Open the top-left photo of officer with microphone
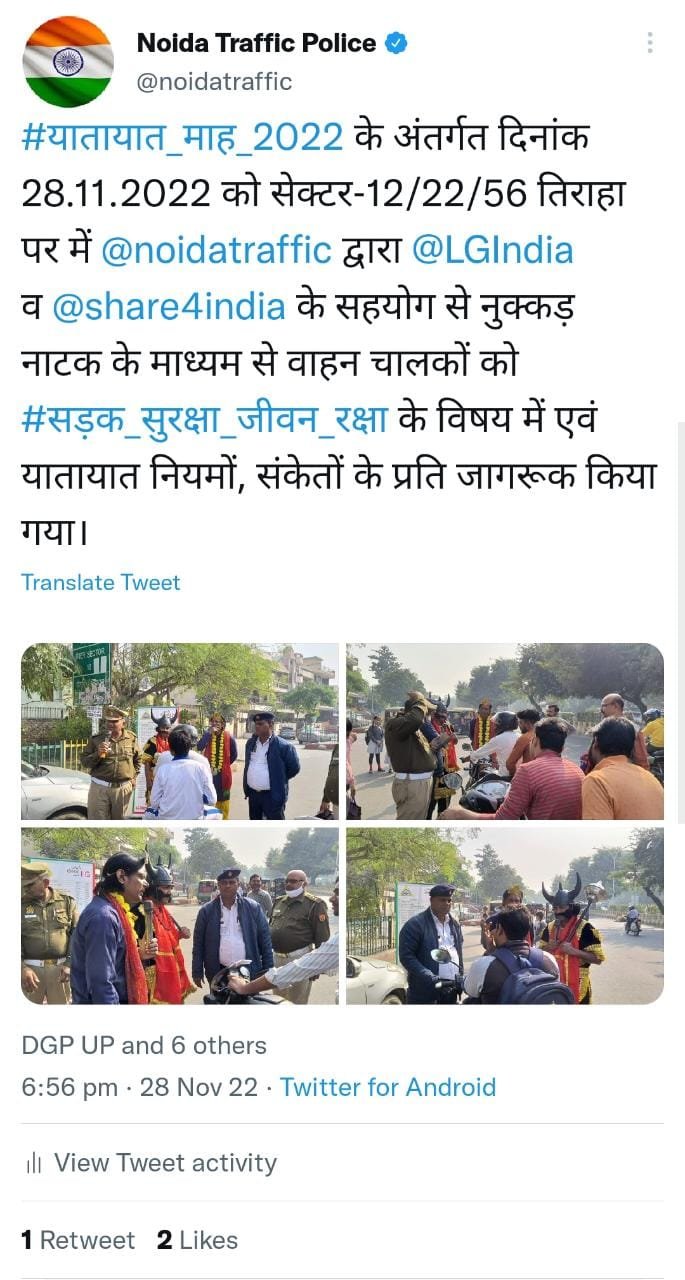This screenshot has height=1280, width=685. [x=180, y=732]
